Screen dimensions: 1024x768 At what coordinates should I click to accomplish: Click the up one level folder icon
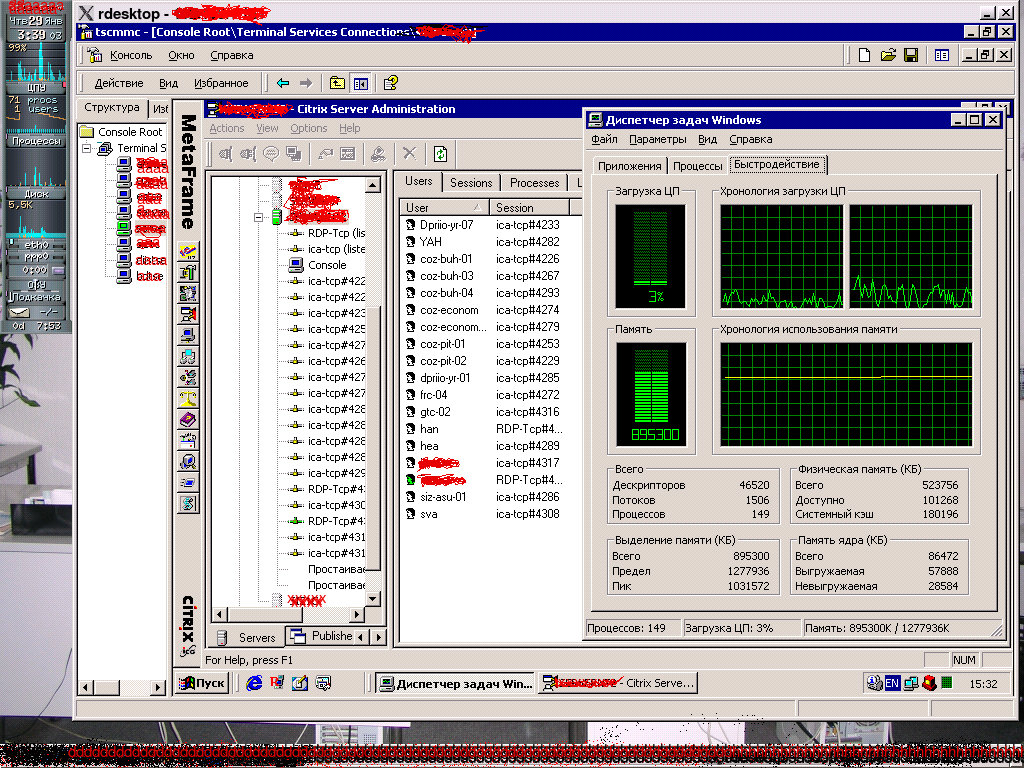pyautogui.click(x=338, y=83)
